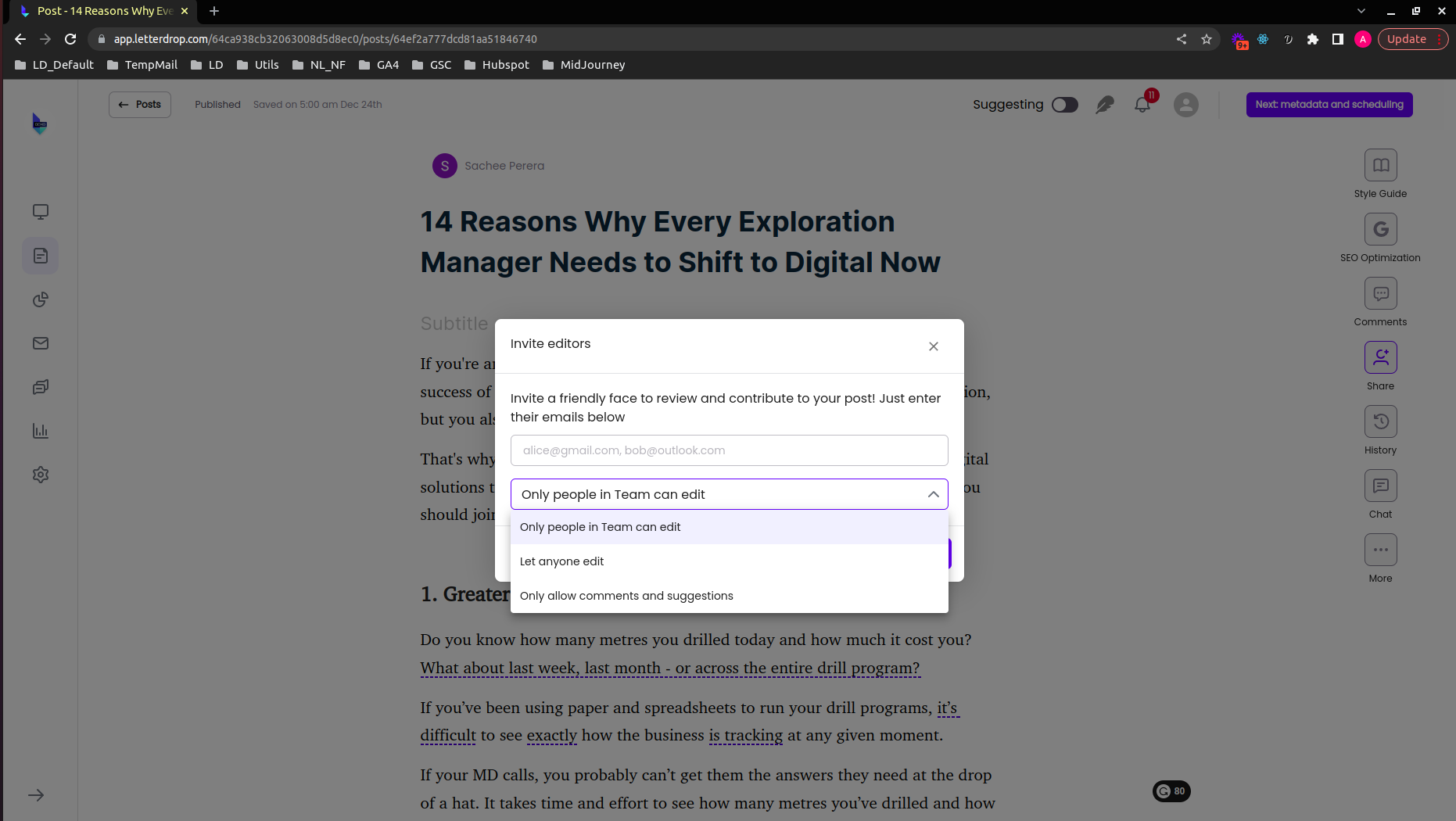Open the browser side panel icon
Image resolution: width=1456 pixels, height=821 pixels.
point(1338,39)
